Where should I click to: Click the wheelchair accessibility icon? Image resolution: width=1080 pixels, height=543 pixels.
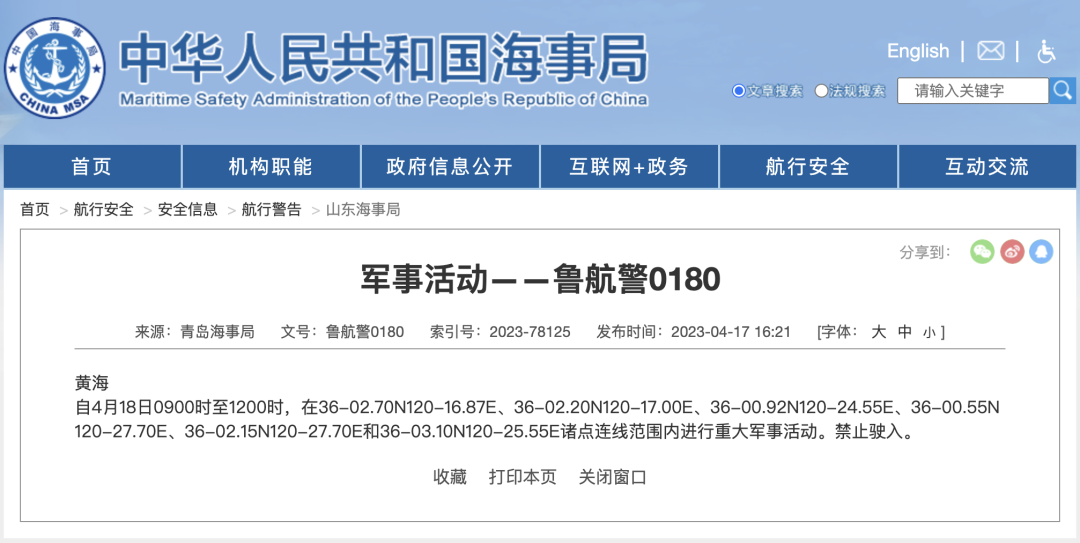(1046, 51)
